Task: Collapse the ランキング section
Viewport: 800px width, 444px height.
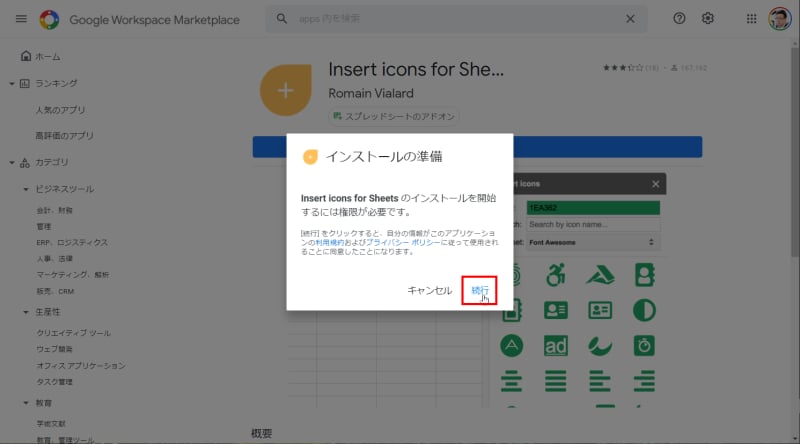Action: (12, 83)
